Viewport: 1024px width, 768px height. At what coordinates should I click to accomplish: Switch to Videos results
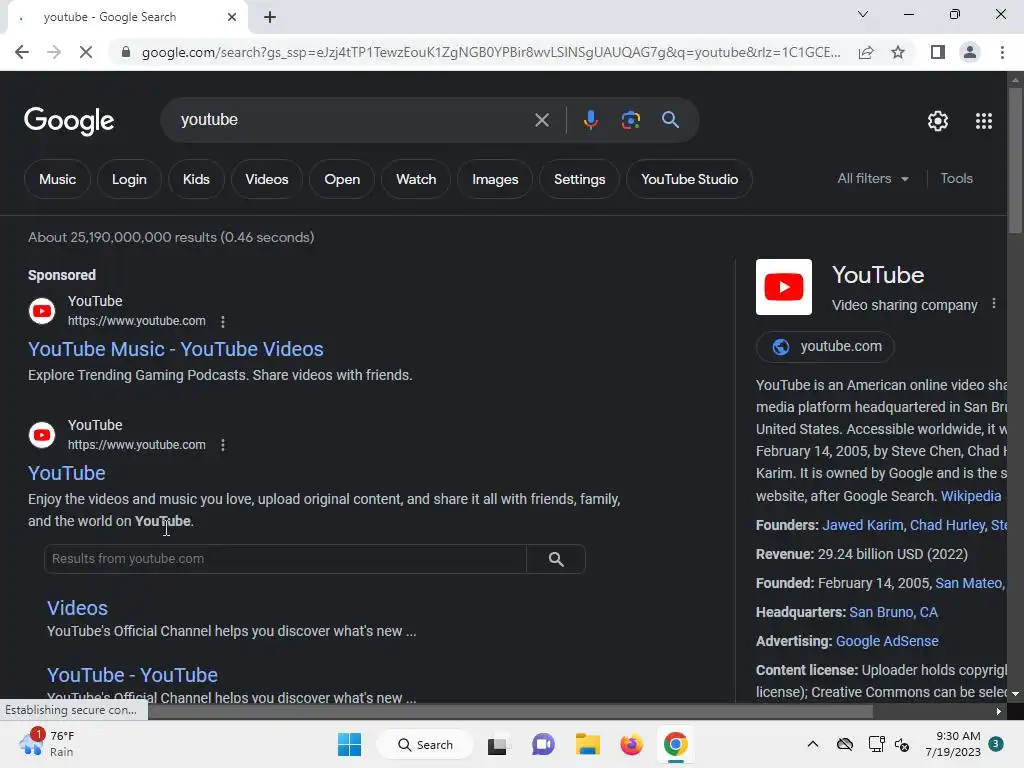[x=266, y=179]
